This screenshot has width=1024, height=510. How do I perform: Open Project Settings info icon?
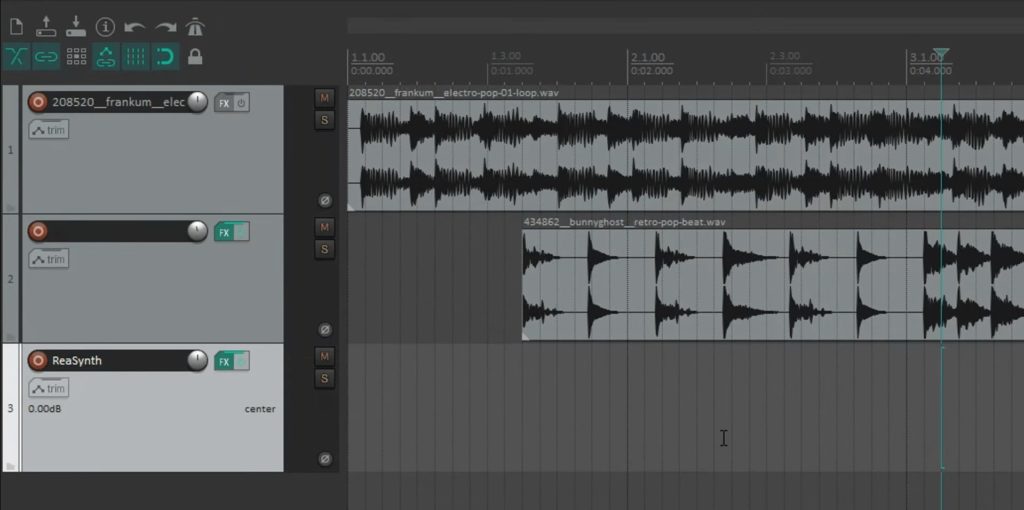point(105,27)
